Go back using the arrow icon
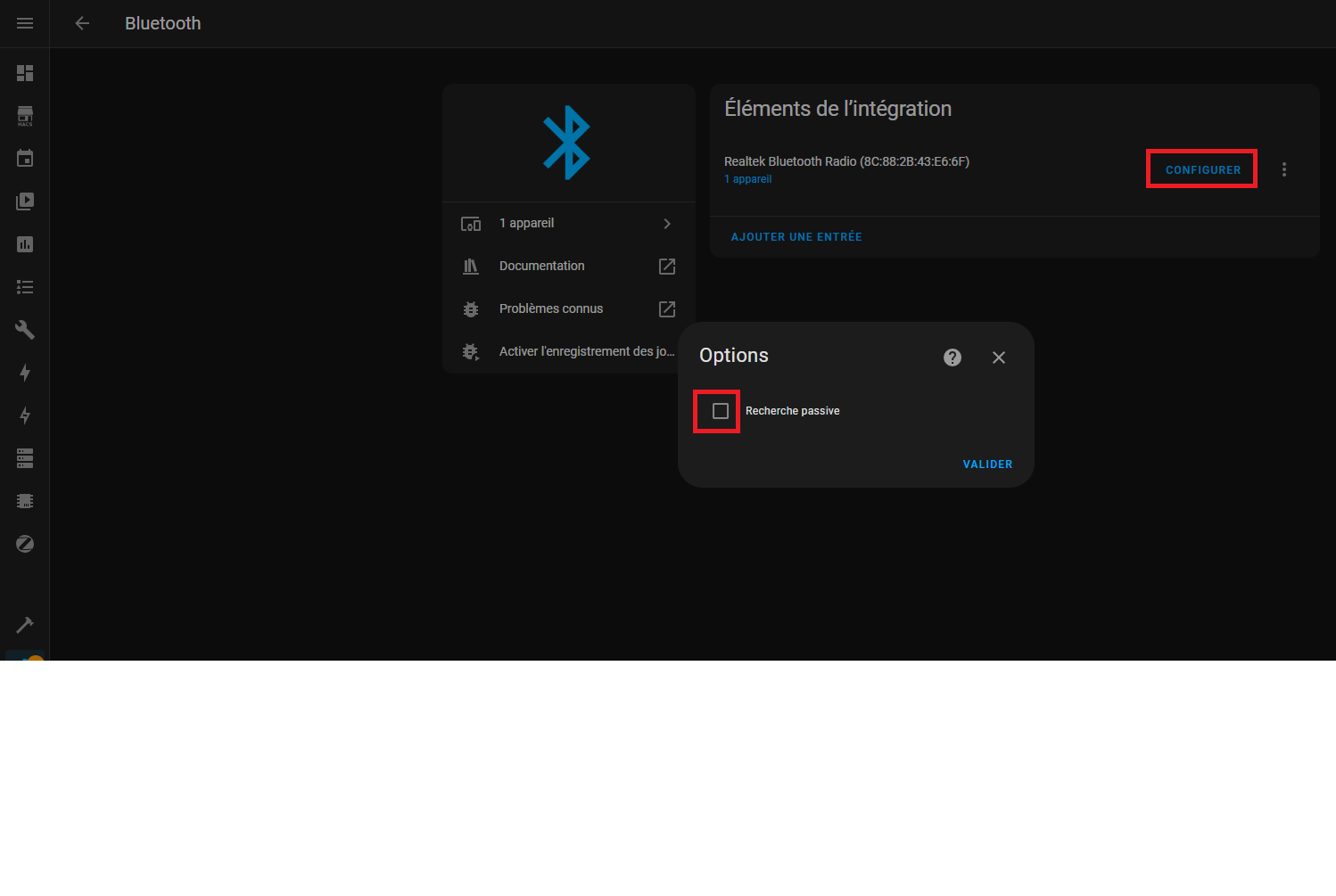Viewport: 1336px width, 896px height. (82, 23)
